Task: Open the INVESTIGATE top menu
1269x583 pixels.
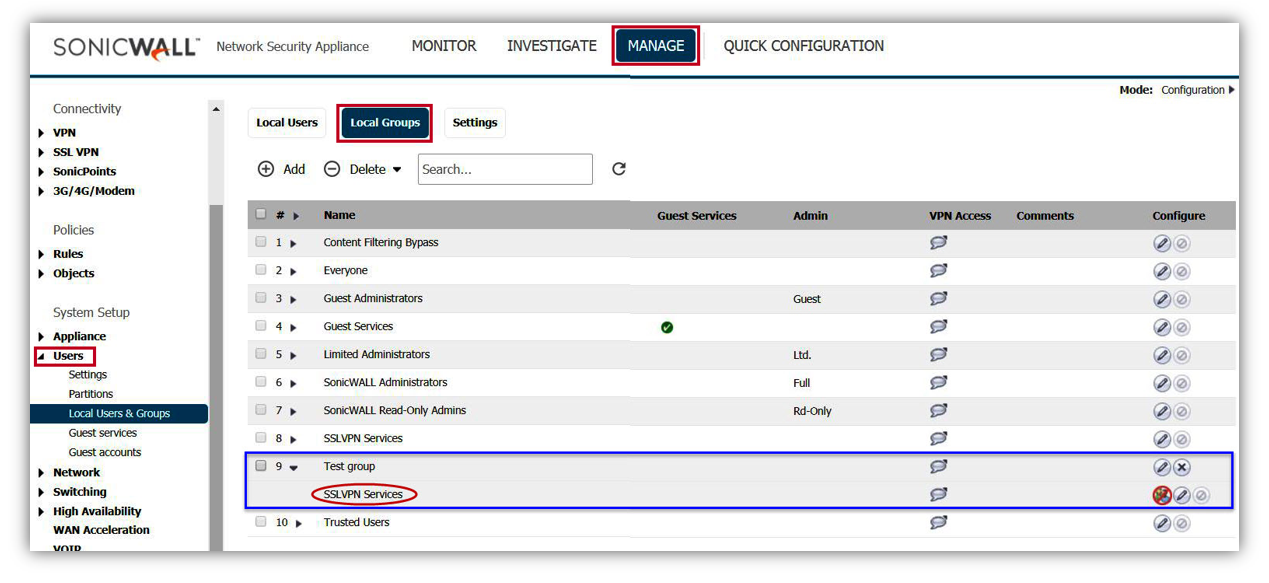Action: click(x=552, y=46)
